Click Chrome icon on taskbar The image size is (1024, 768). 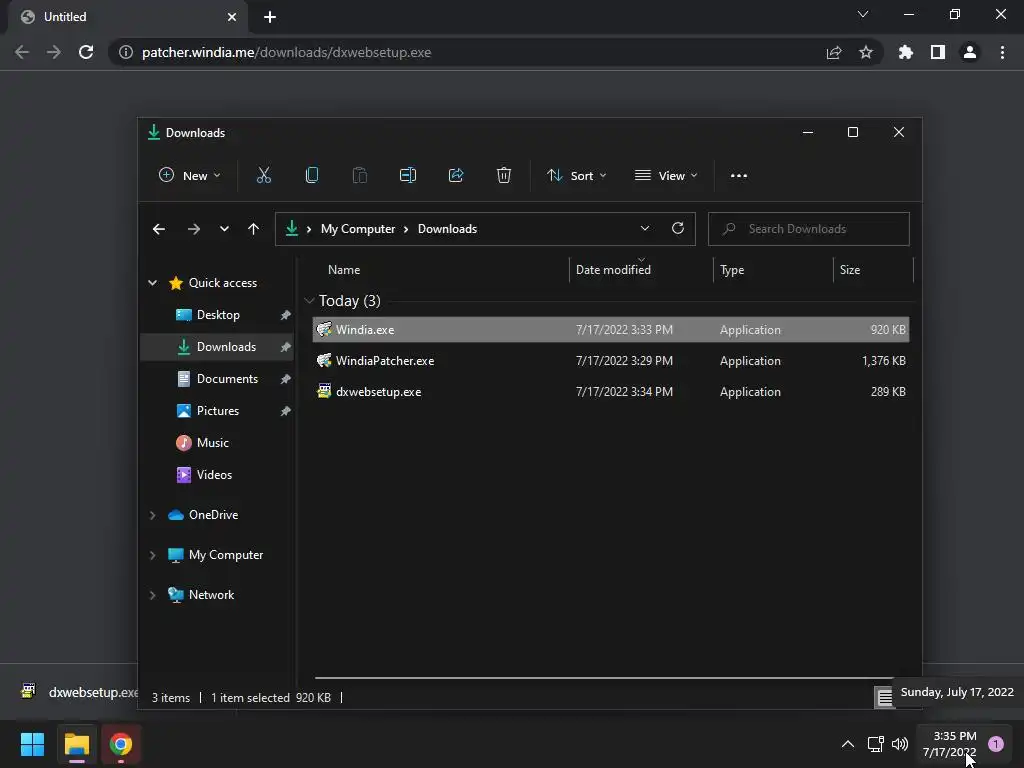click(x=121, y=744)
